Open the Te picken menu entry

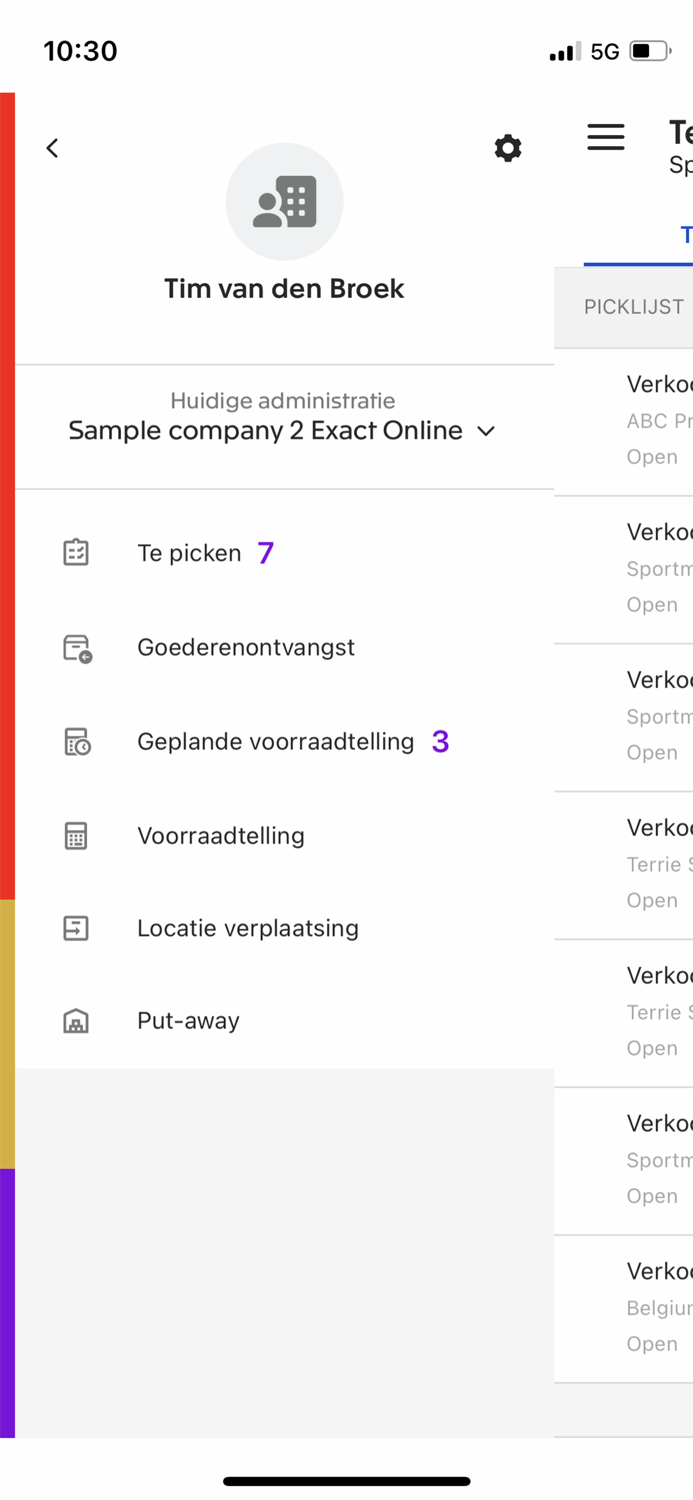pos(189,552)
